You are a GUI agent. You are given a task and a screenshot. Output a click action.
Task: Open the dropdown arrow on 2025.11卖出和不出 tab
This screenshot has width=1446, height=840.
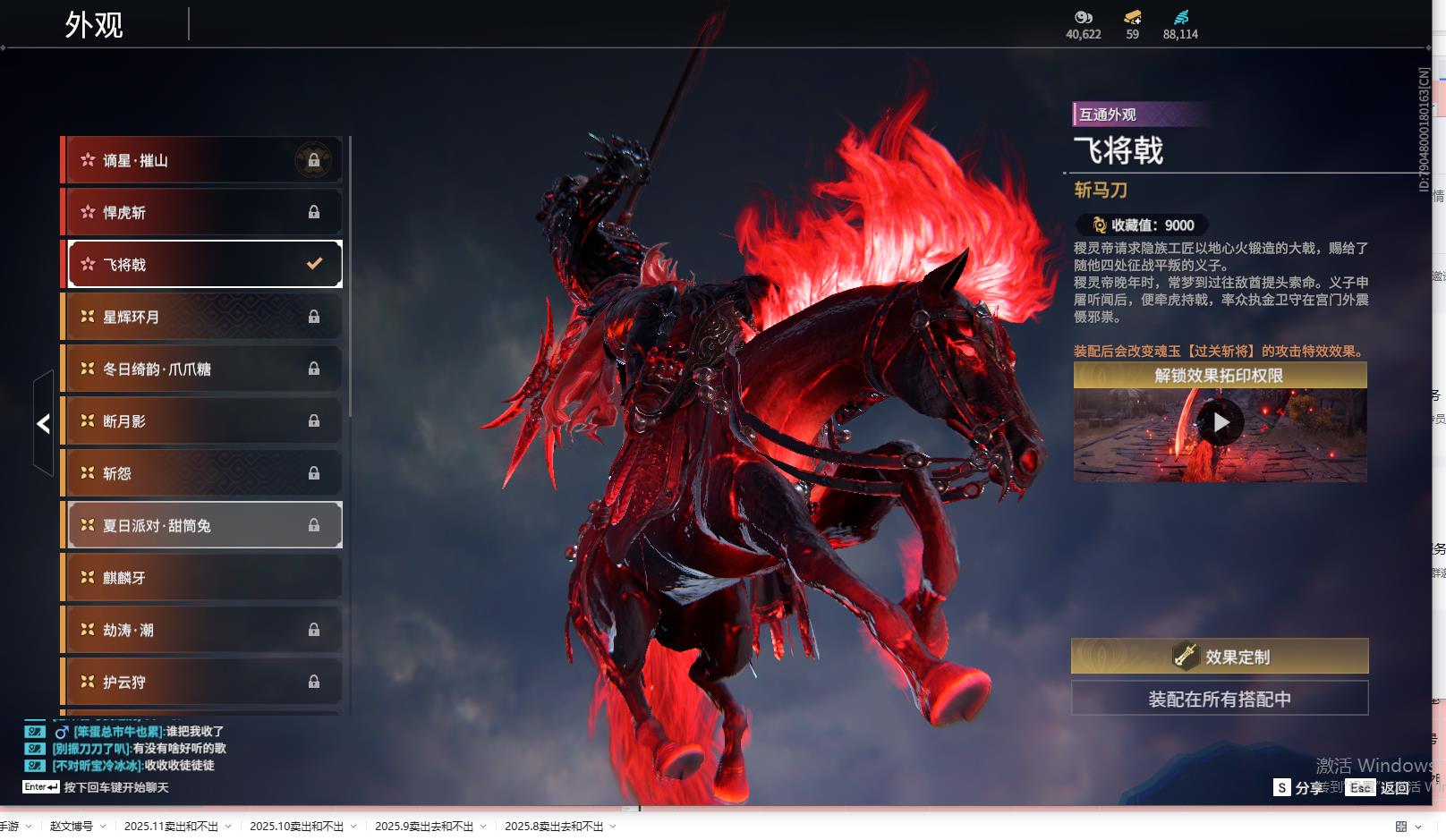pos(228,827)
